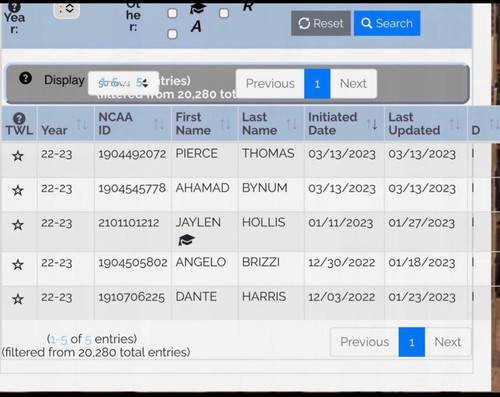Screen dimensions: 500x397
Task: Go to Previous page in bottom pager
Action: pyautogui.click(x=364, y=342)
